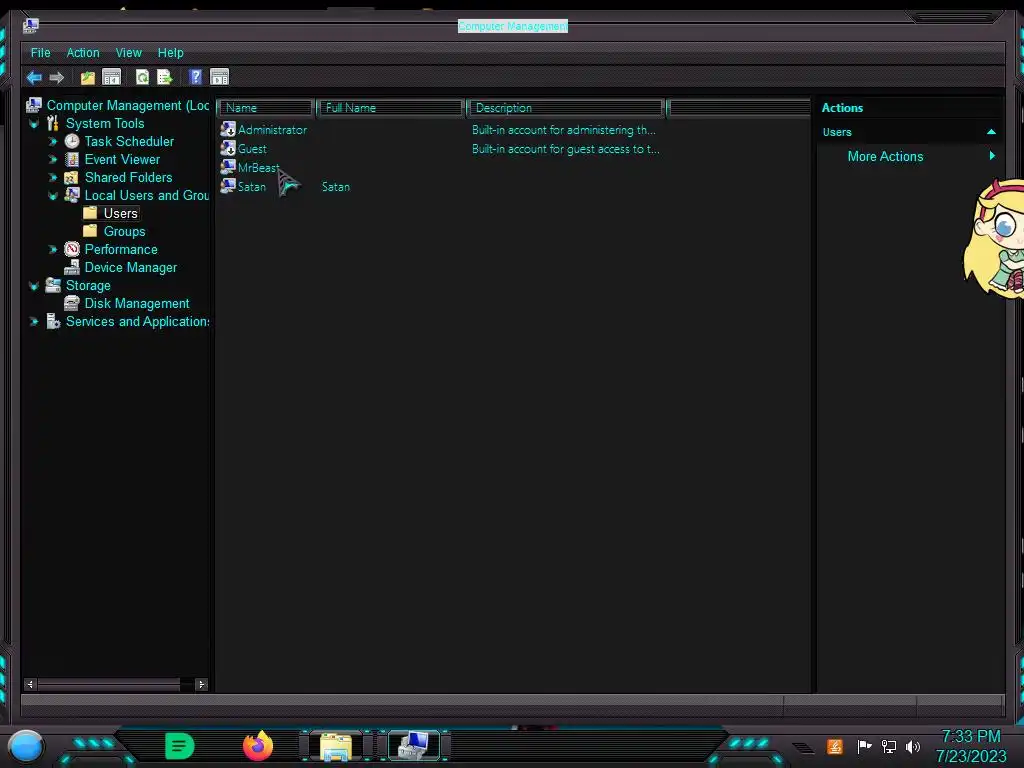Click the Performance monitor icon
Viewport: 1024px width, 768px height.
[72, 249]
